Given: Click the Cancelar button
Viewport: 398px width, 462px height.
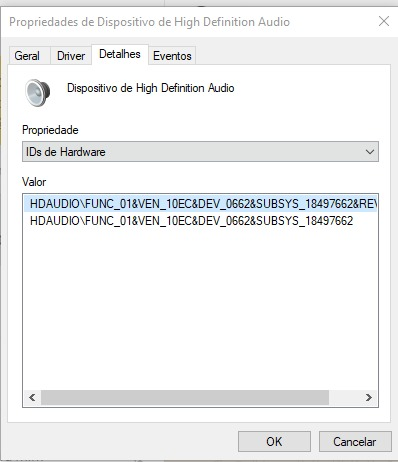Looking at the screenshot, I should pos(355,442).
